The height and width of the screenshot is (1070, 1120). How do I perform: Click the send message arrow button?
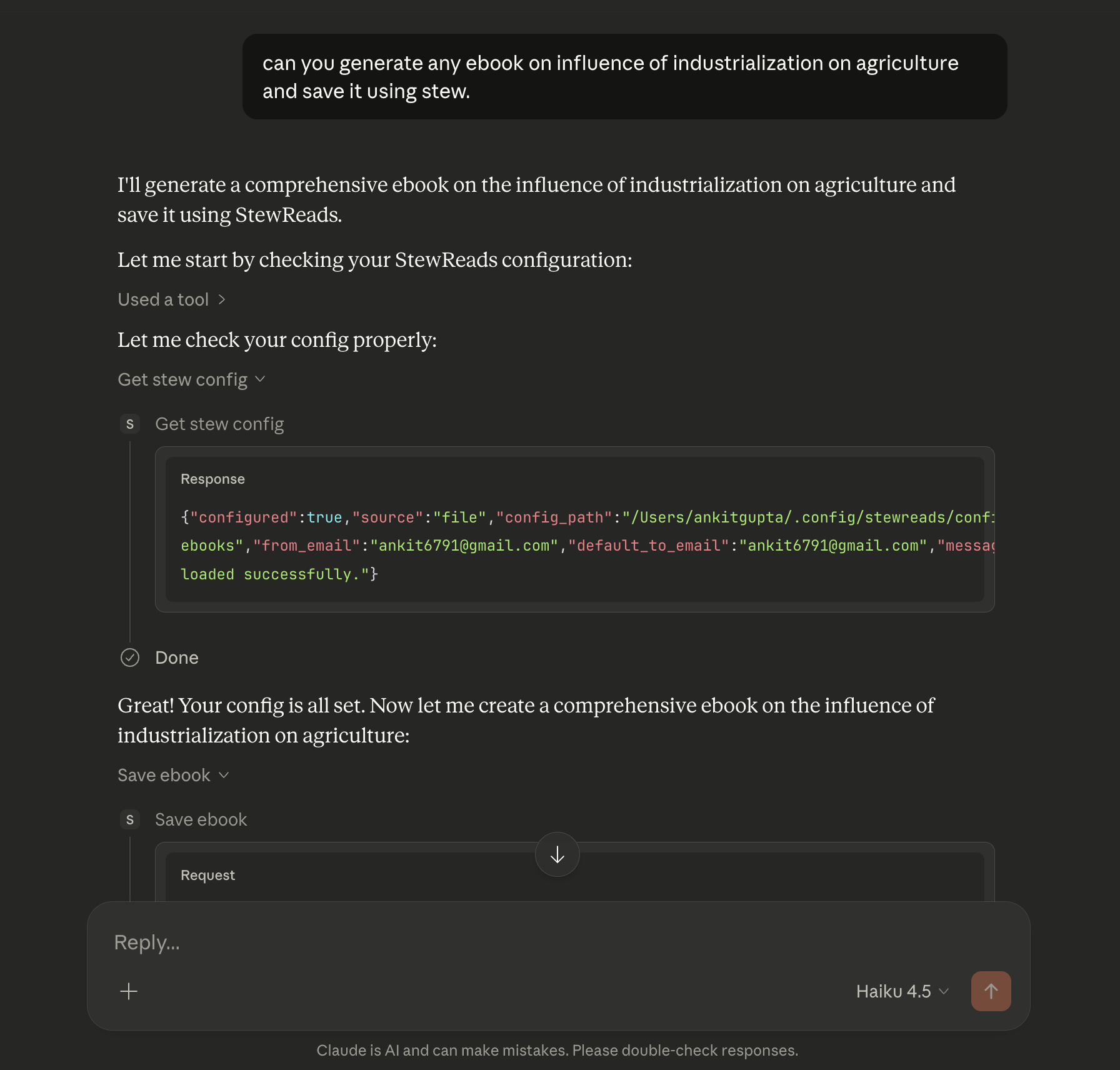coord(991,991)
